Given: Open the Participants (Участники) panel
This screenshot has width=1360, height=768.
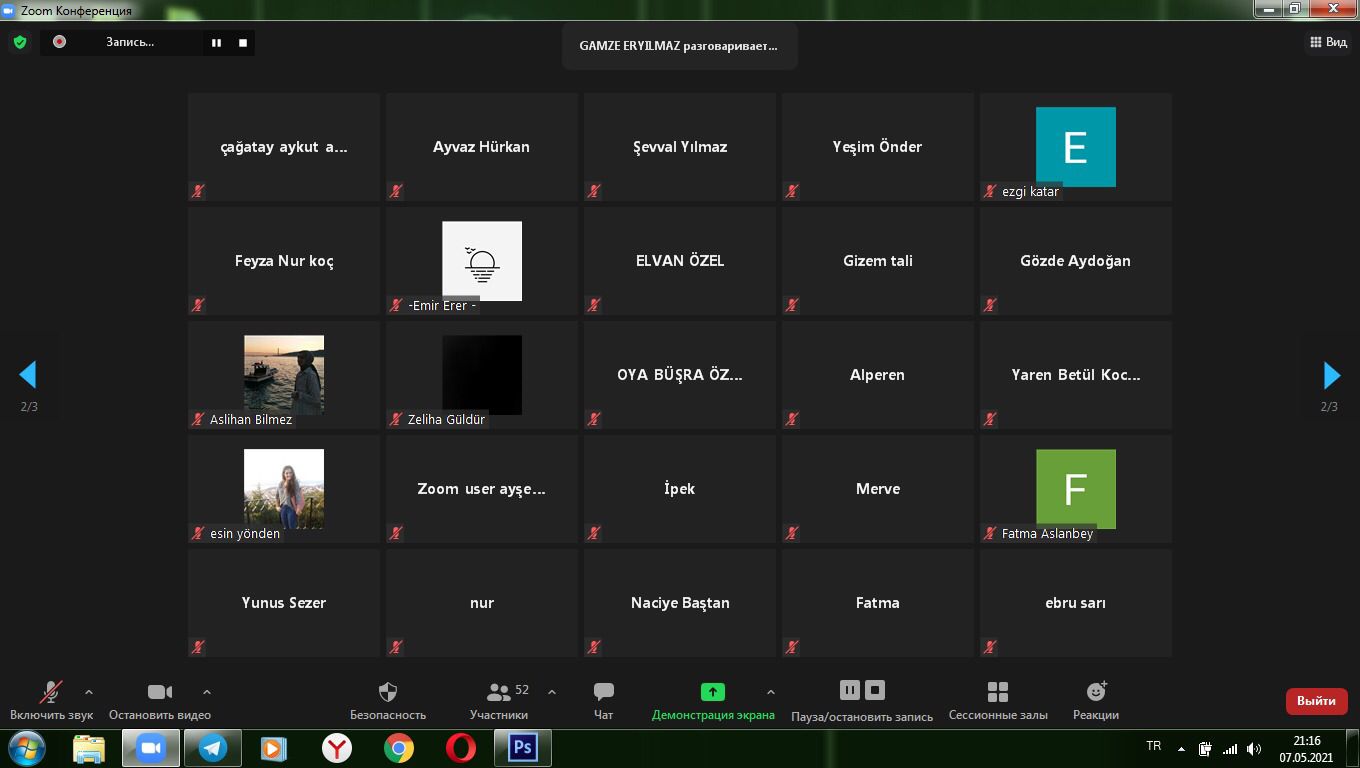Looking at the screenshot, I should [x=499, y=692].
